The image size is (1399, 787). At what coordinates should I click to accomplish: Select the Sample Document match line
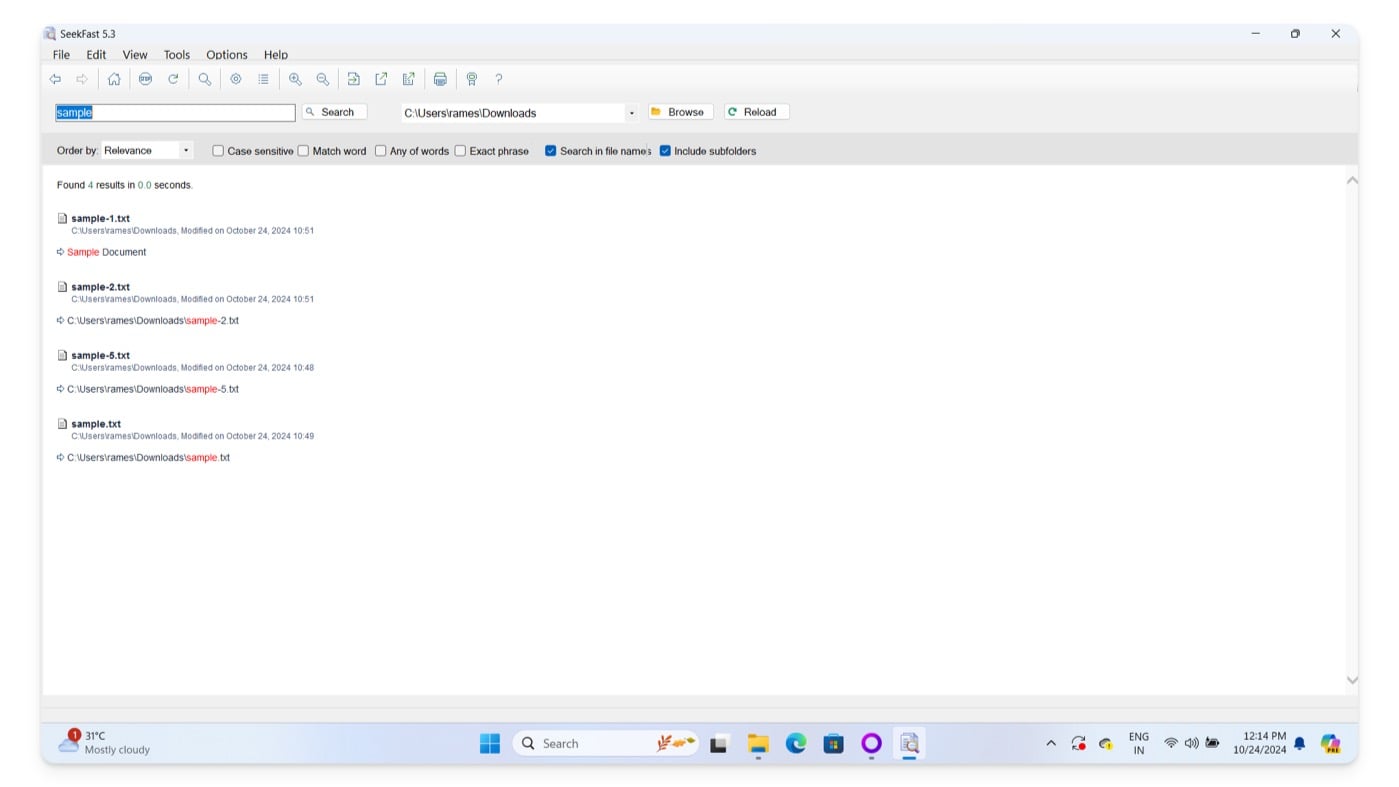[106, 252]
